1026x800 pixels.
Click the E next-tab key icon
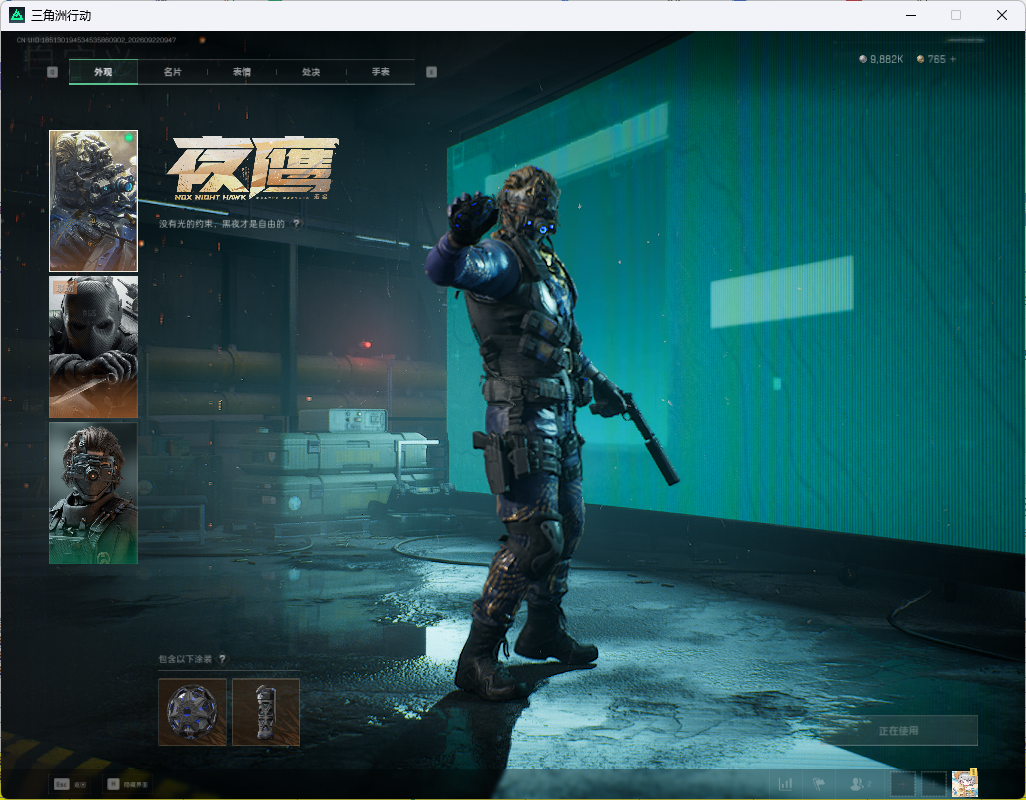click(x=431, y=72)
